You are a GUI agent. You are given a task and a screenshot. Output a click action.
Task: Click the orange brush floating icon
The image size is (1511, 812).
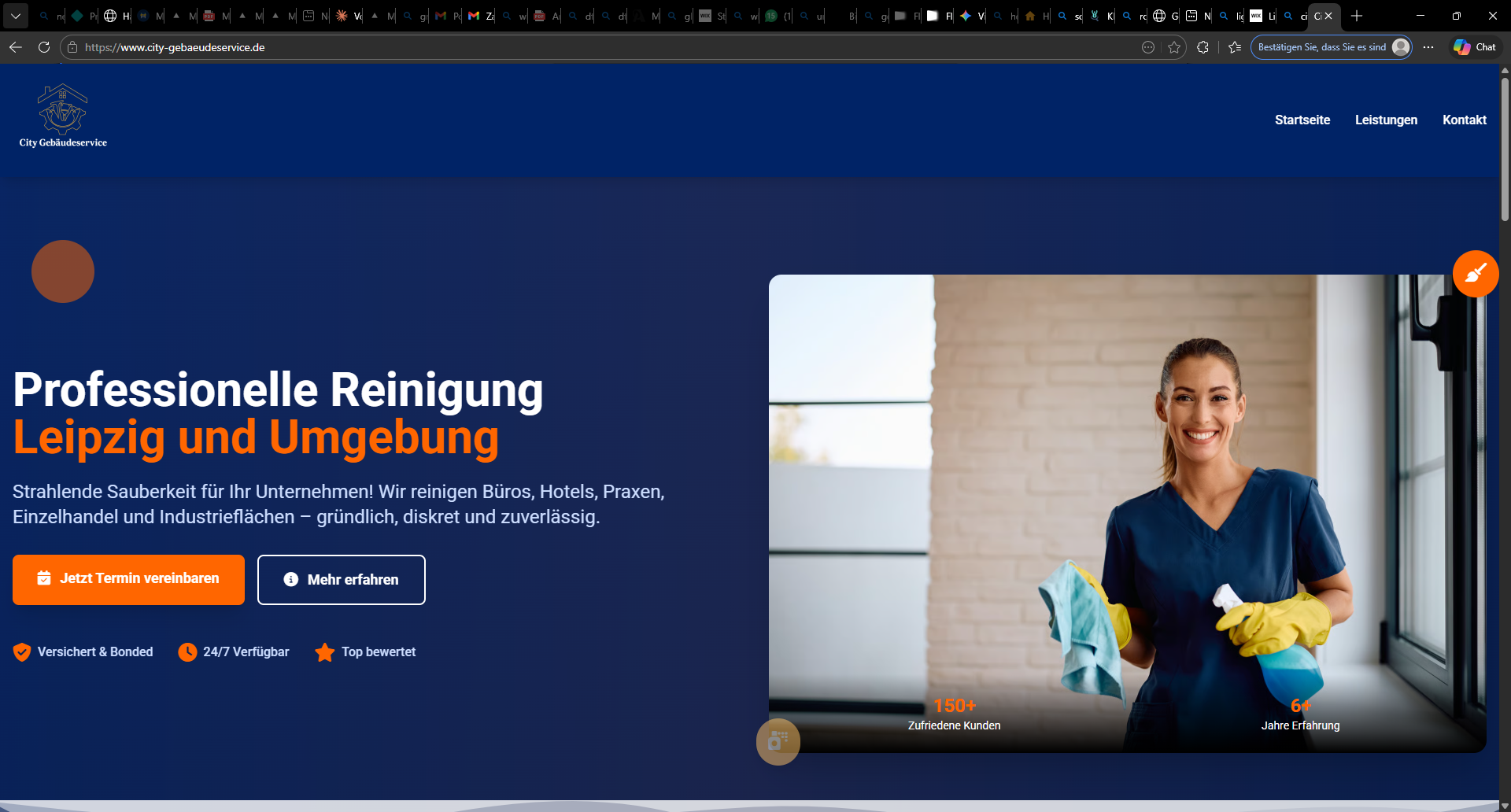pos(1476,273)
